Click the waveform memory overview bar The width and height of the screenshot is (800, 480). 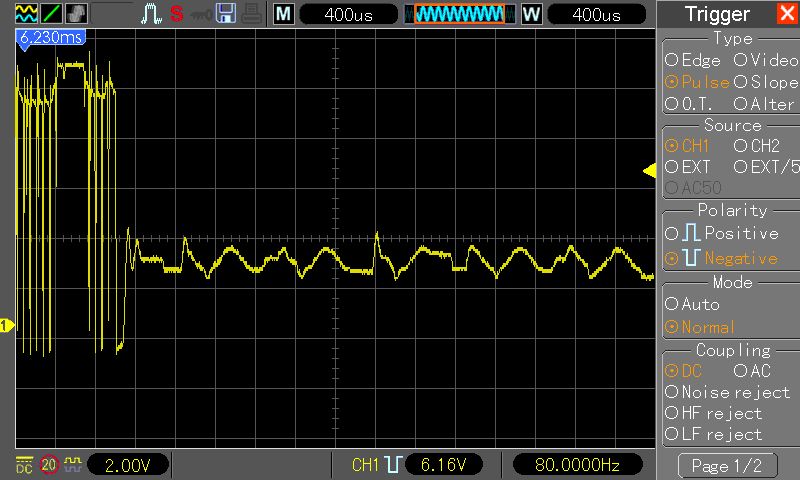pos(460,14)
